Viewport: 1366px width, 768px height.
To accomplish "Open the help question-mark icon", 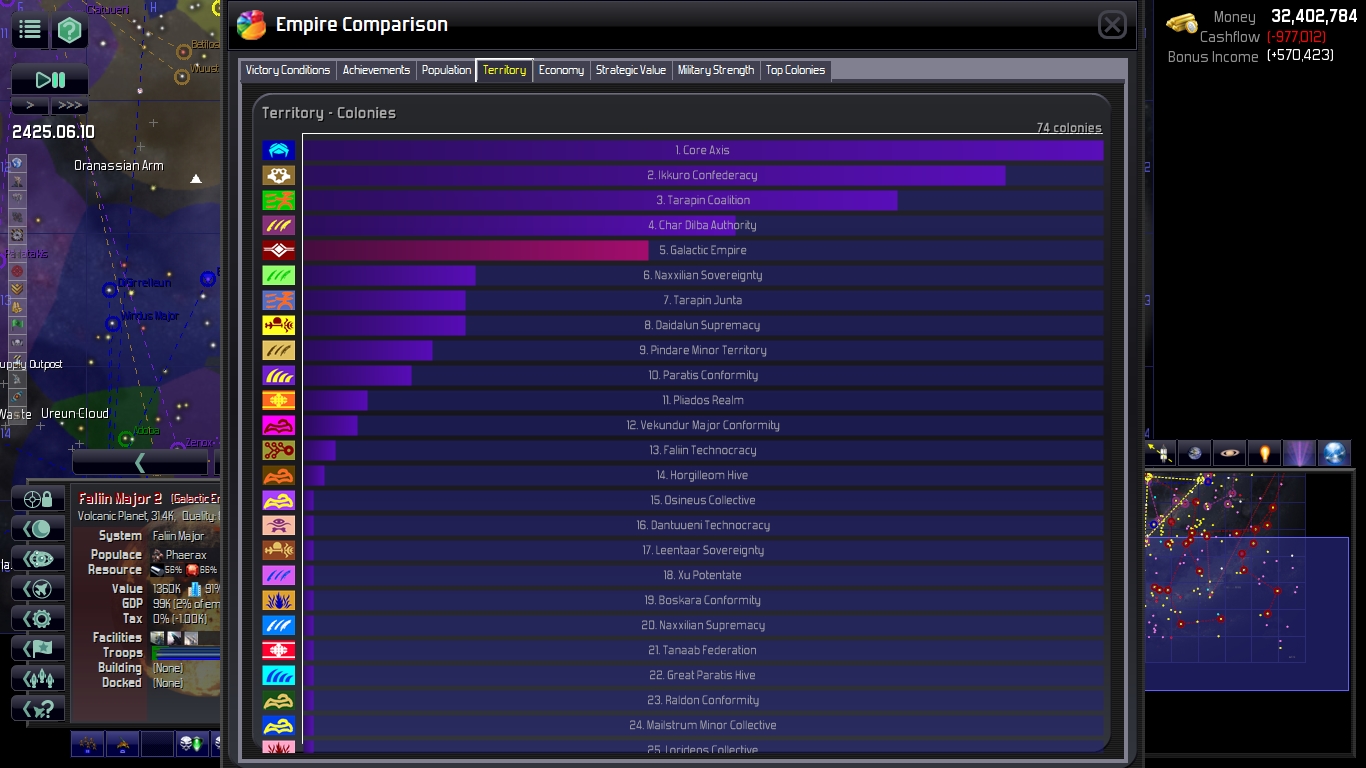I will 69,30.
